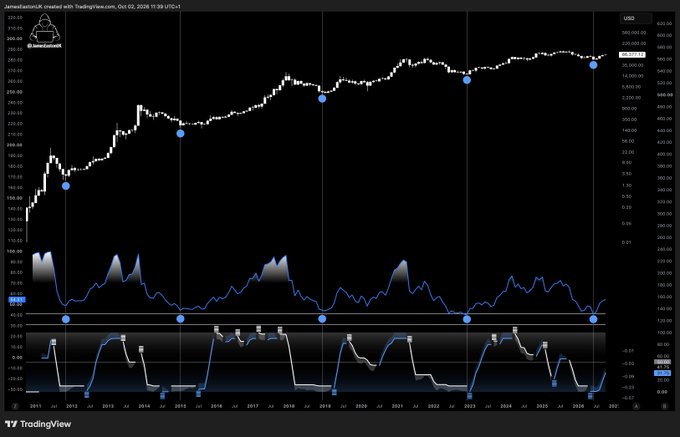Click the JamesEastonUK created-with header text
Image resolution: width=680 pixels, height=437 pixels.
[92, 7]
